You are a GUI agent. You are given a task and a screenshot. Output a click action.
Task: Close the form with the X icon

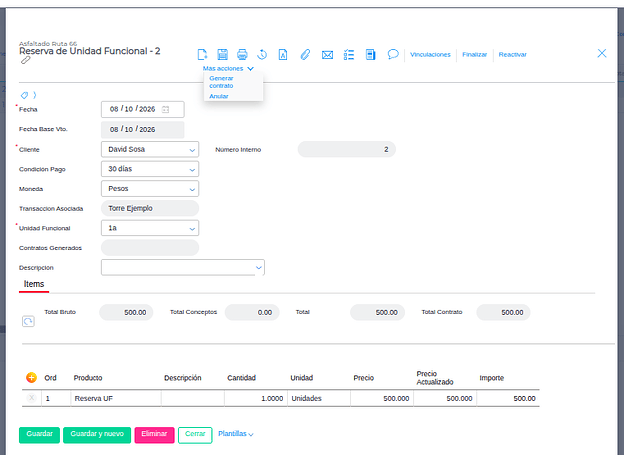(x=602, y=53)
